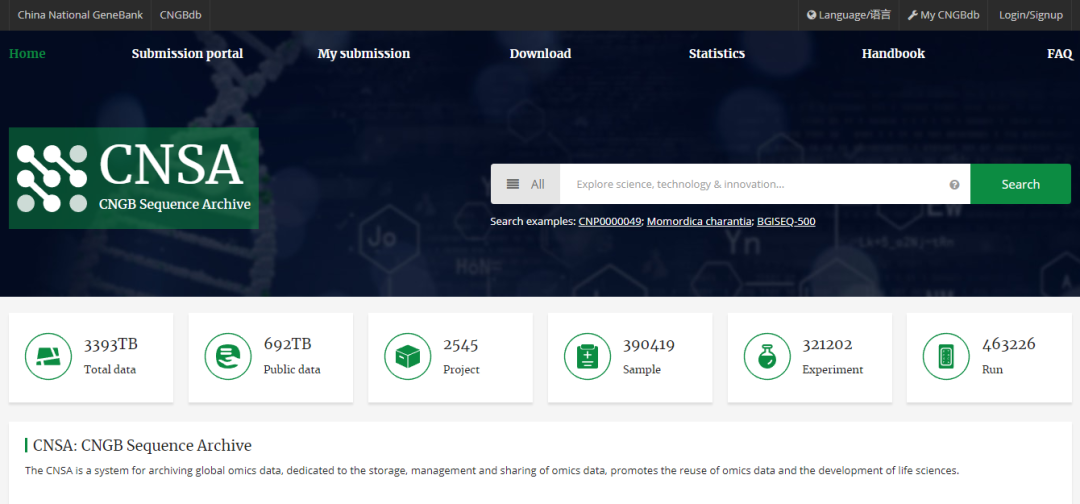
Task: Focus the Explore science search field
Action: click(x=754, y=184)
